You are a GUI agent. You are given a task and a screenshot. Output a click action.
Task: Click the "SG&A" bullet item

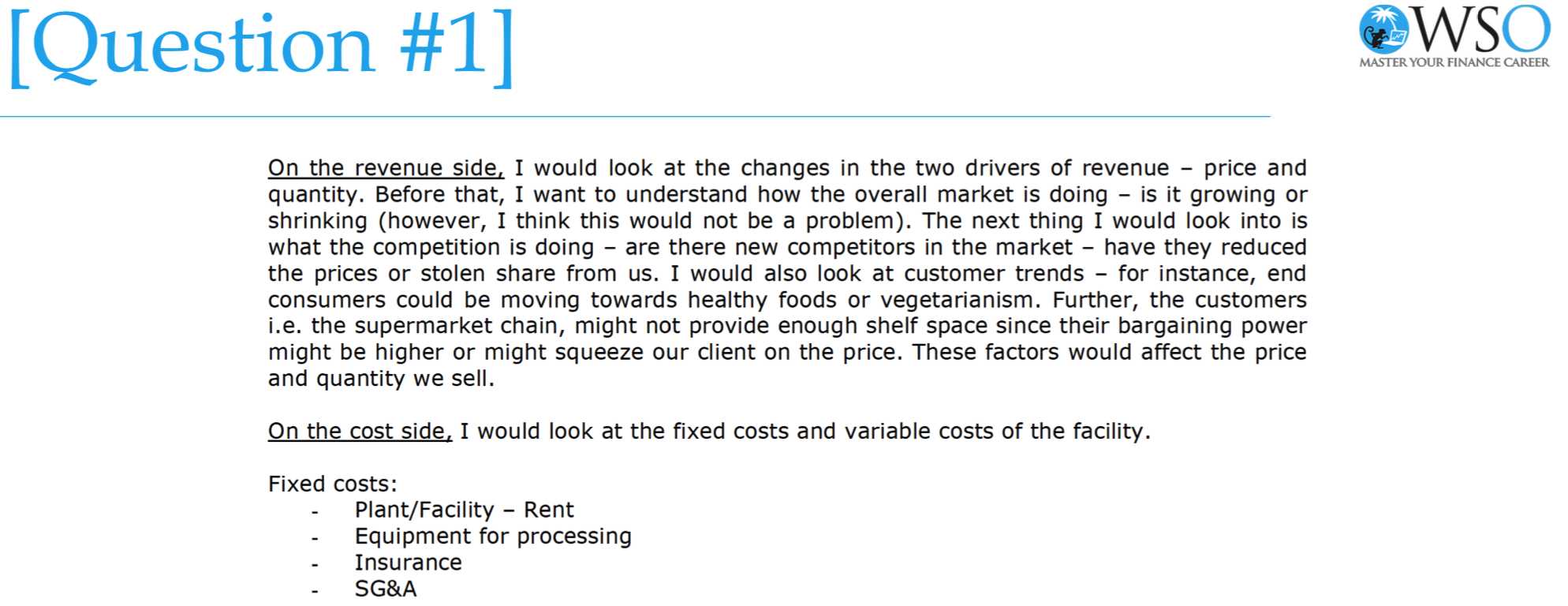point(386,589)
